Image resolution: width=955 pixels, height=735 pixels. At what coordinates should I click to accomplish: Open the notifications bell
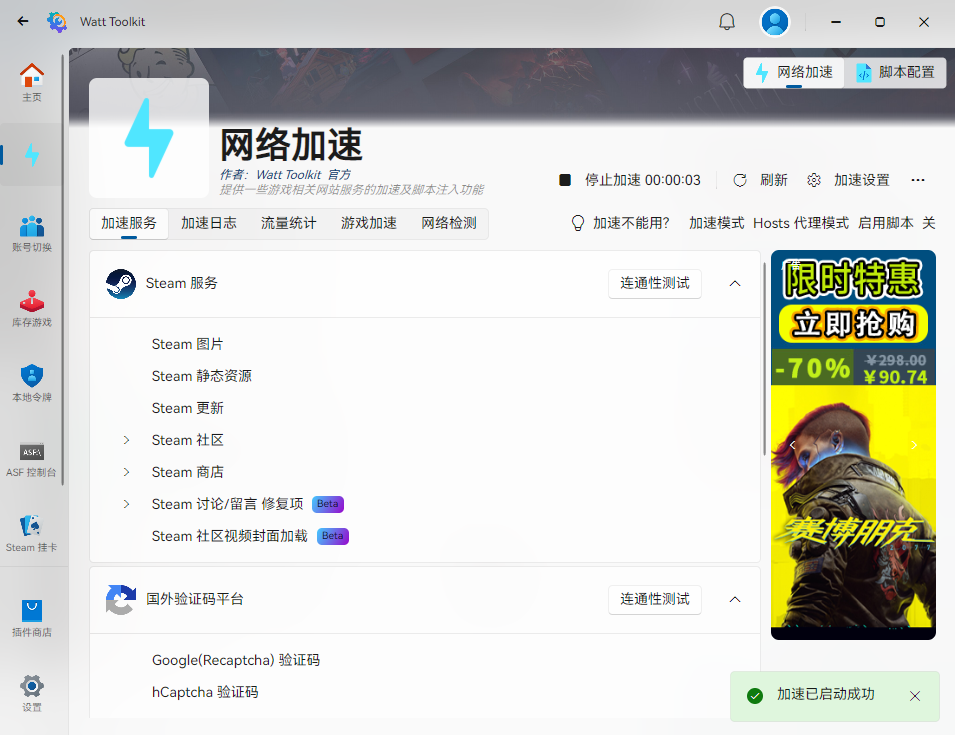[727, 22]
